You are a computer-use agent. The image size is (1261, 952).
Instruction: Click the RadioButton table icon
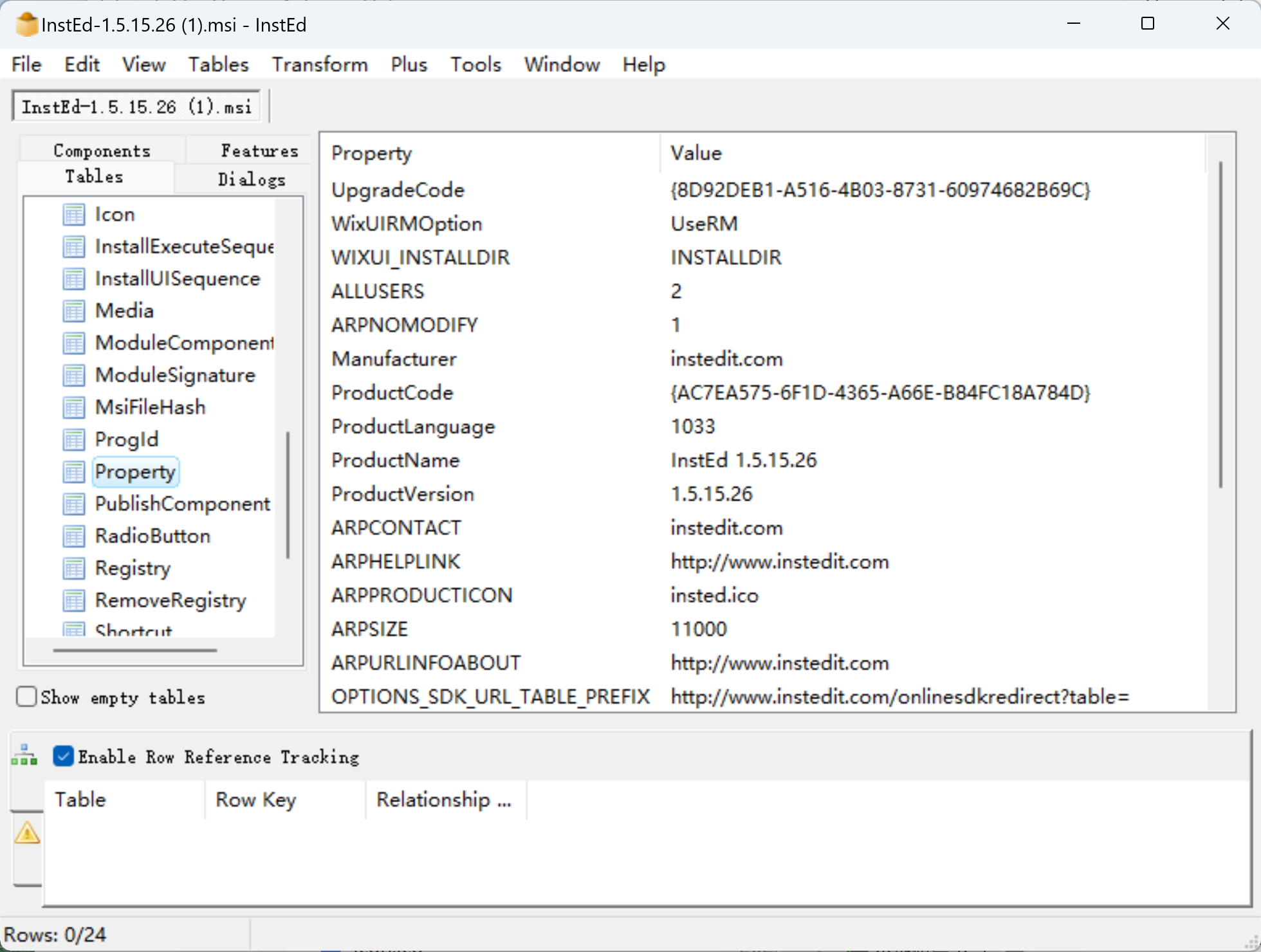74,536
